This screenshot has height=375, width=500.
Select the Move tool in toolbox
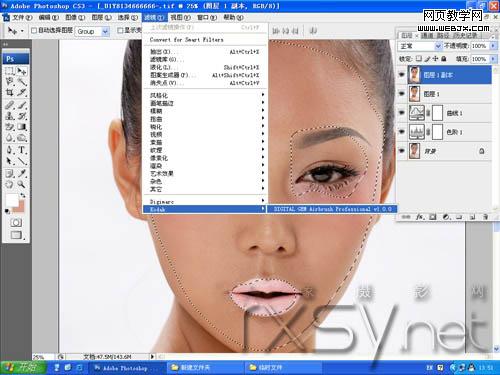tap(22, 71)
